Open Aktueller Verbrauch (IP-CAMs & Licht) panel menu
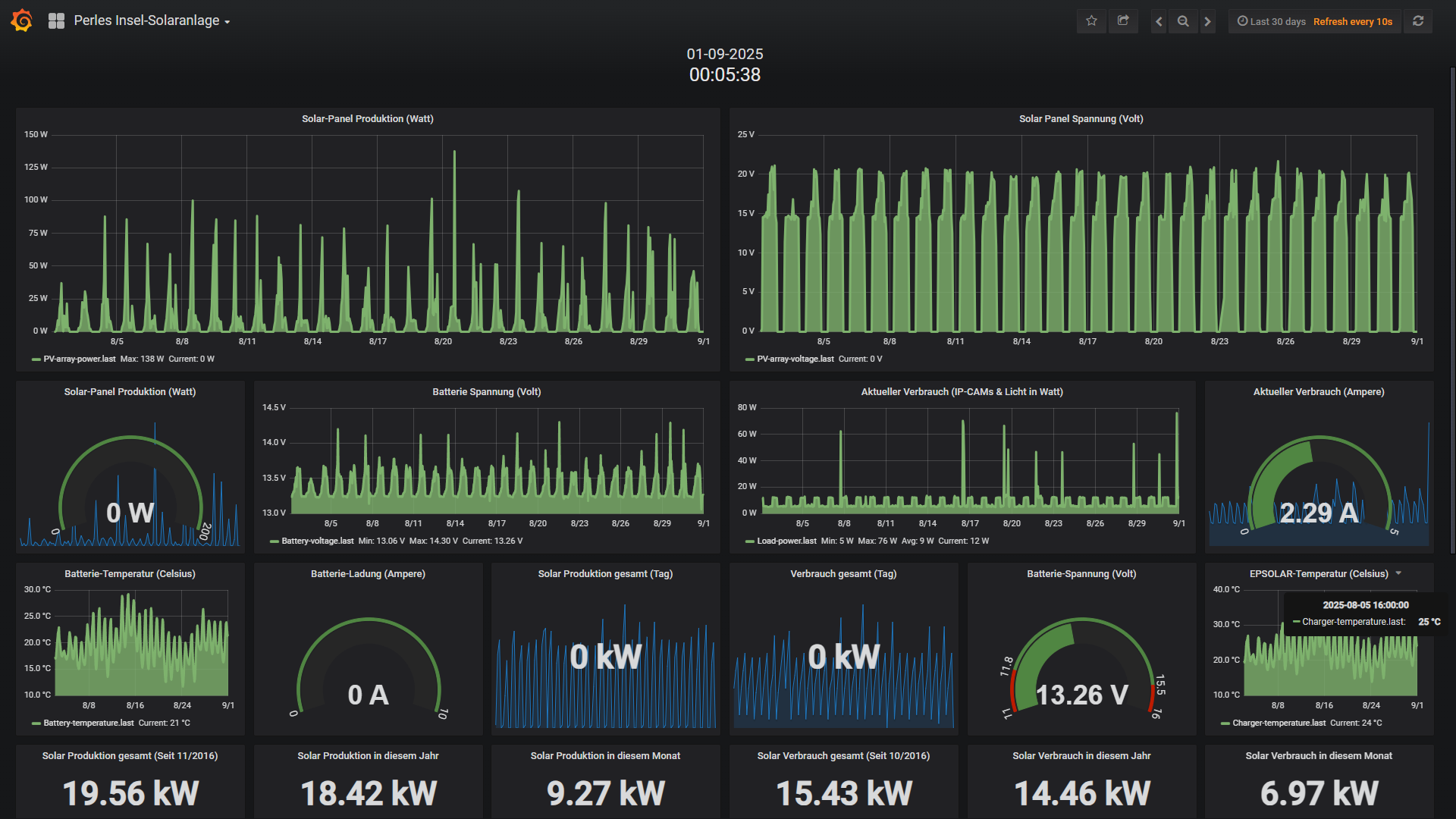 (x=962, y=392)
